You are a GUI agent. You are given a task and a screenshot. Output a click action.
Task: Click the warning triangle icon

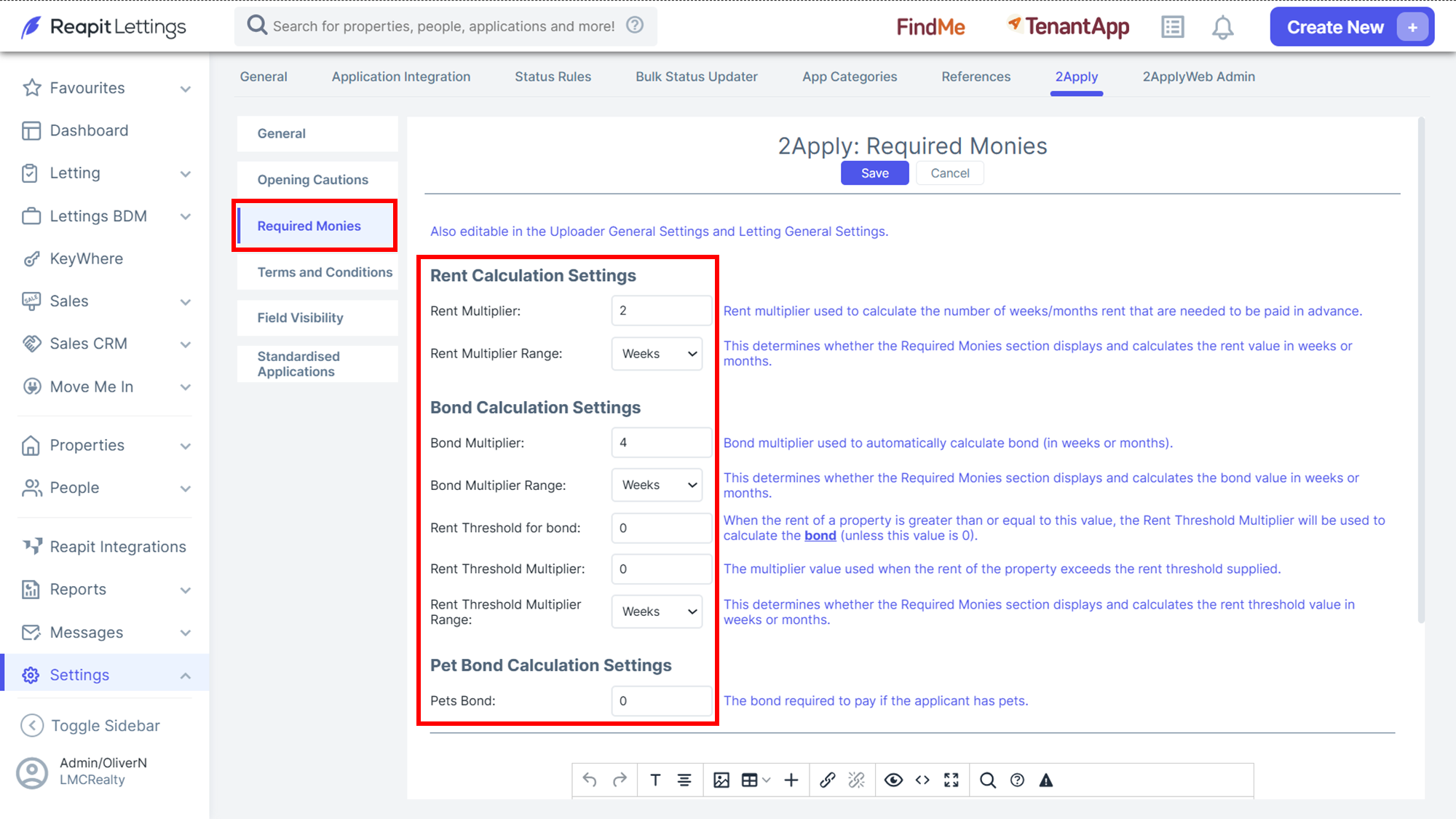tap(1046, 780)
